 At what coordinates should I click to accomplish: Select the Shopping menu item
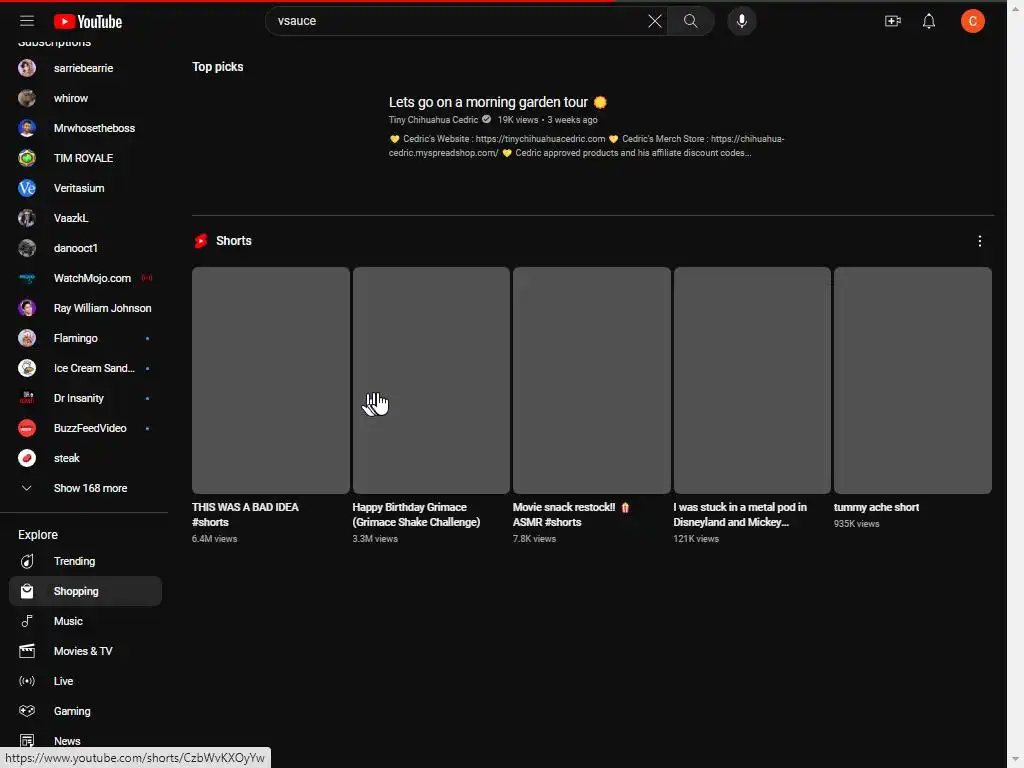coord(85,591)
